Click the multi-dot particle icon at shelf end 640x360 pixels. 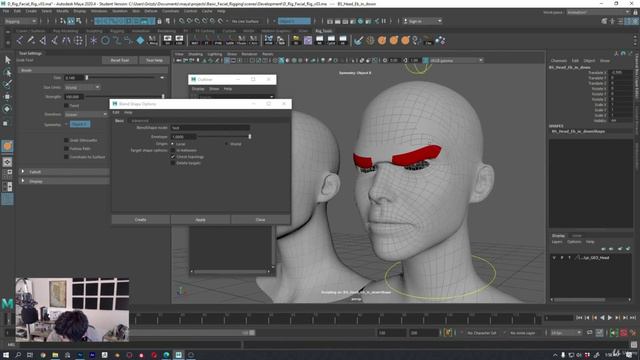coord(440,40)
